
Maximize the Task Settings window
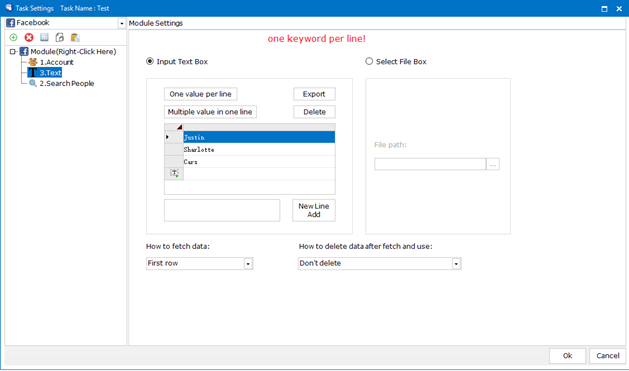pyautogui.click(x=604, y=8)
